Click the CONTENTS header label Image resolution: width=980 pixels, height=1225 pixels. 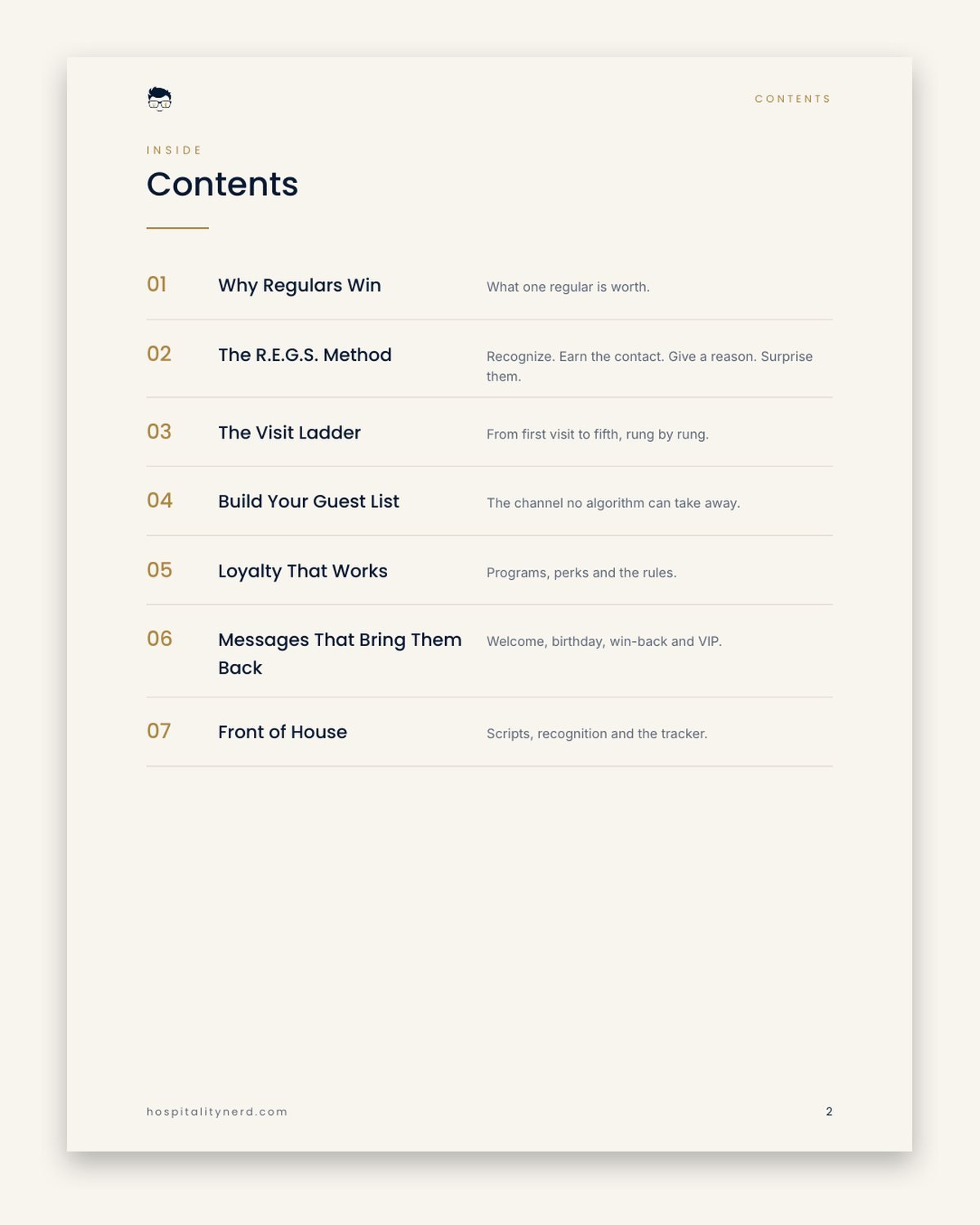point(793,99)
